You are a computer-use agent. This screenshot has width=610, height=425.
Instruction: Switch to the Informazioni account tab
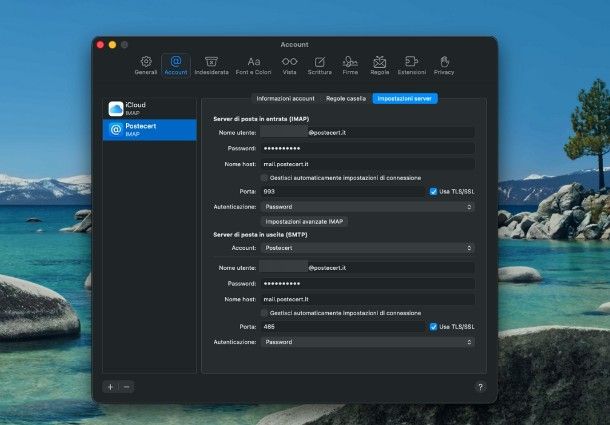[x=285, y=99]
